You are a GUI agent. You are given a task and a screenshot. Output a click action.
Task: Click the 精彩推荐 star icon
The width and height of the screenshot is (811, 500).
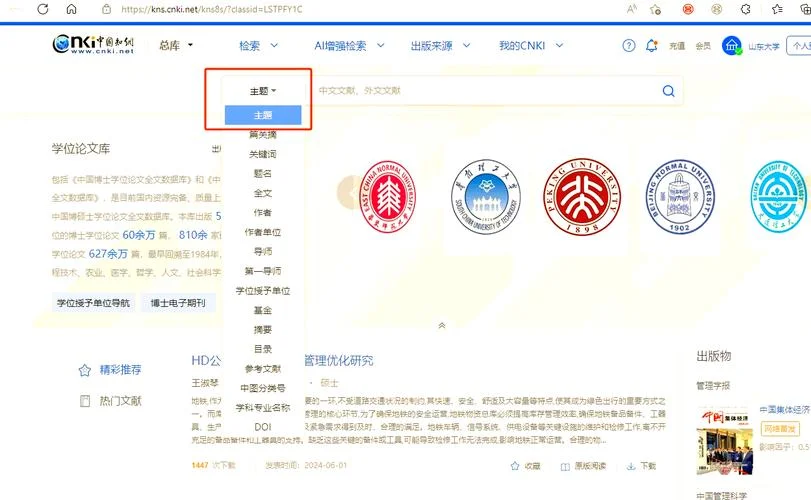tap(85, 370)
